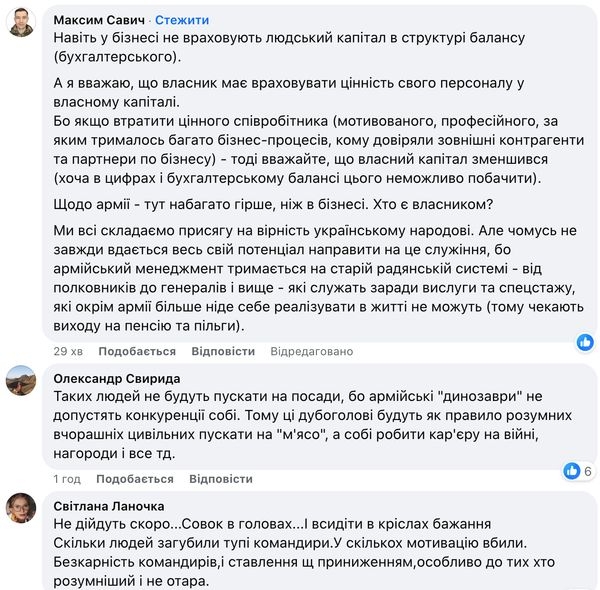This screenshot has width=600, height=590.
Task: Open Максим Савич's profile picture
Action: coord(21,22)
